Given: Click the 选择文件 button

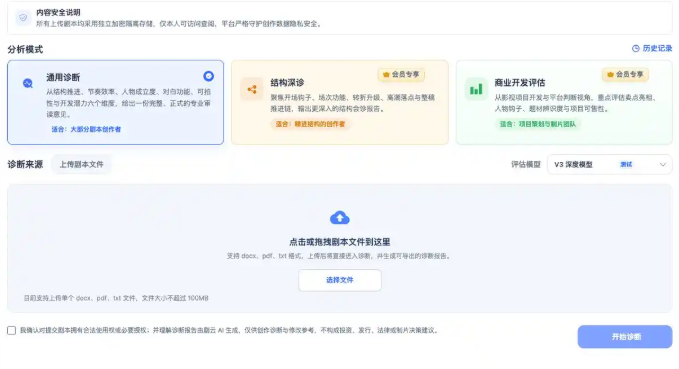Looking at the screenshot, I should [x=340, y=280].
